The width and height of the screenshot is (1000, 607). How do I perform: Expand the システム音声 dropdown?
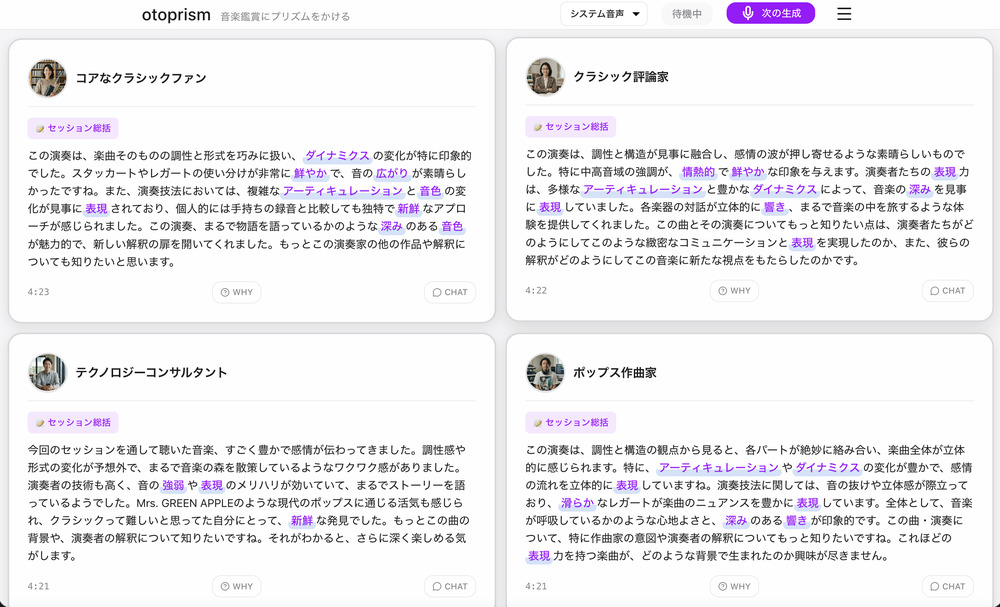click(603, 14)
